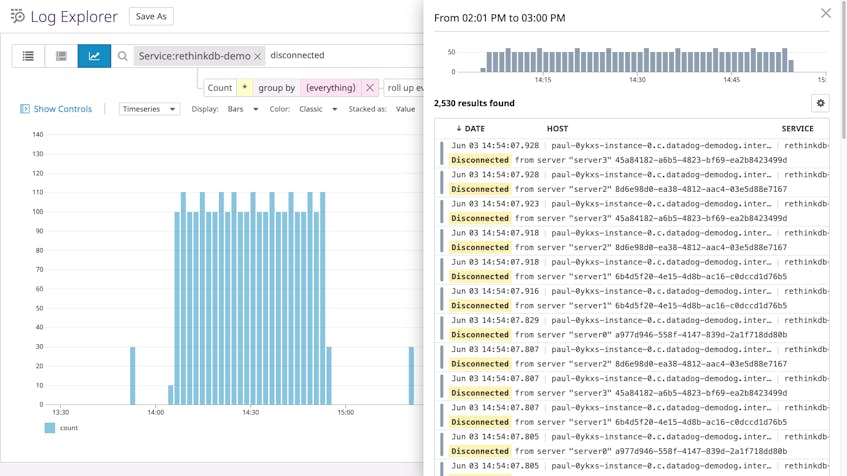Image resolution: width=847 pixels, height=476 pixels.
Task: Click the '2,530 results found' text
Action: click(474, 103)
